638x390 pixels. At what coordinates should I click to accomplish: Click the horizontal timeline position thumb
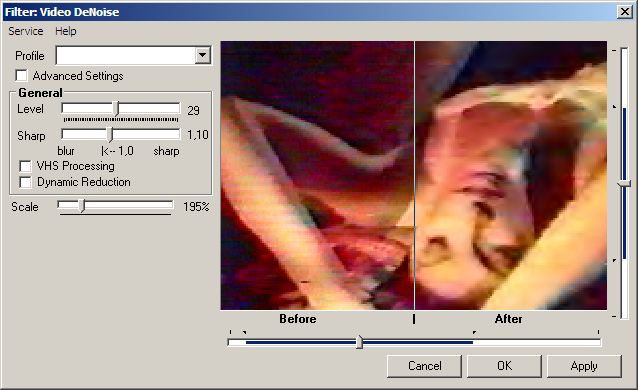tap(359, 342)
